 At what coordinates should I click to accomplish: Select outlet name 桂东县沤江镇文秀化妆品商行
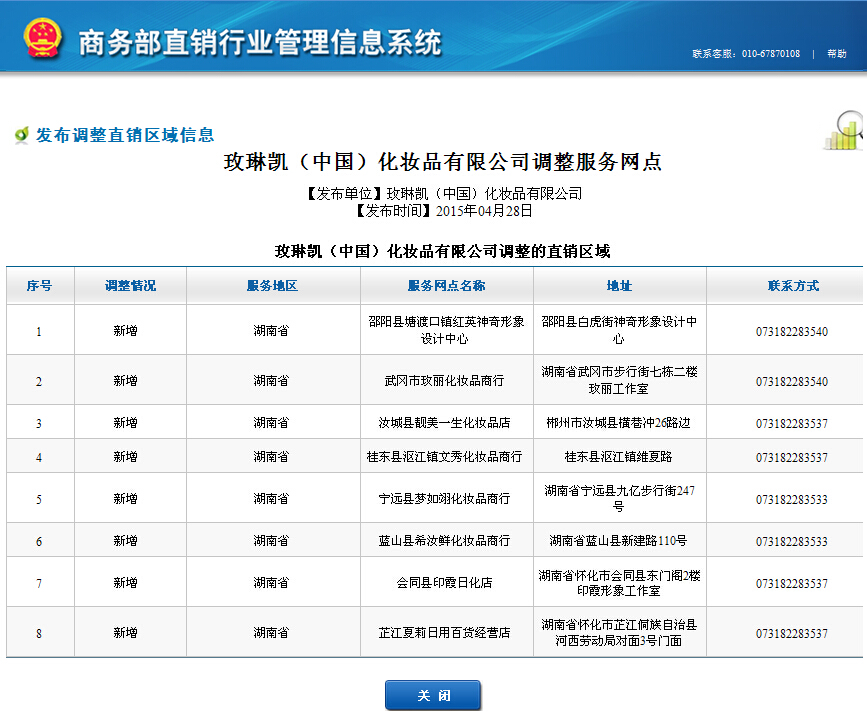tap(445, 457)
